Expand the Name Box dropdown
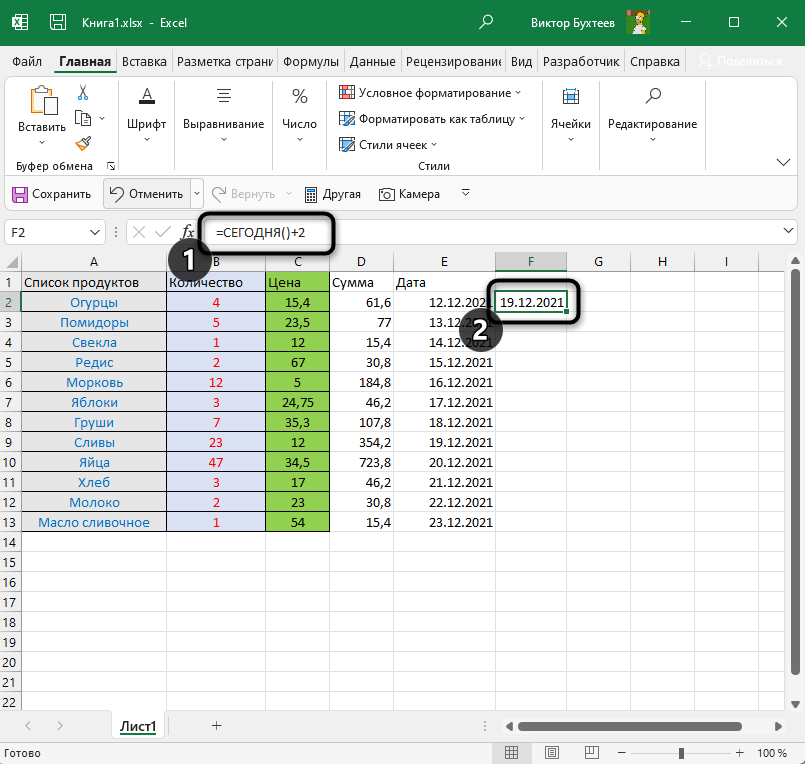Screen dimensions: 805x764 (x=96, y=232)
